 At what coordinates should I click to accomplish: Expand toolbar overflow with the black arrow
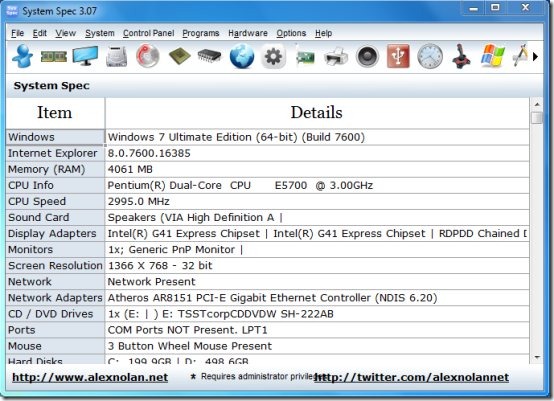[535, 56]
